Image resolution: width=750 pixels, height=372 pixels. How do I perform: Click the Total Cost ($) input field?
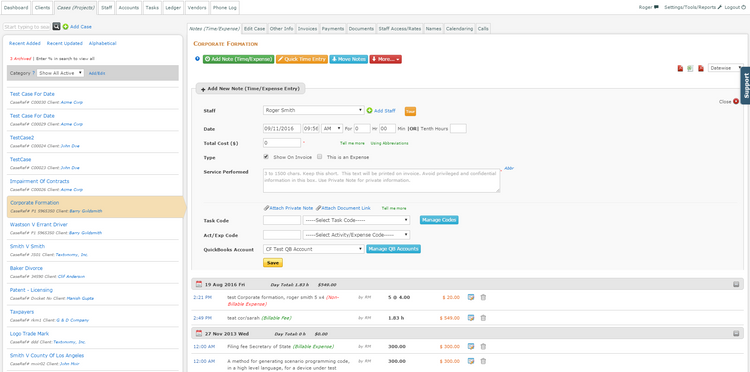(282, 142)
